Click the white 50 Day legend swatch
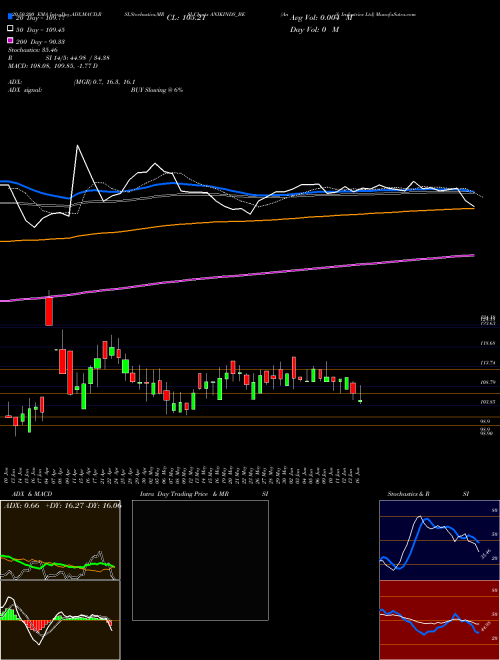Viewport: 500px width, 660px height. tap(10, 29)
